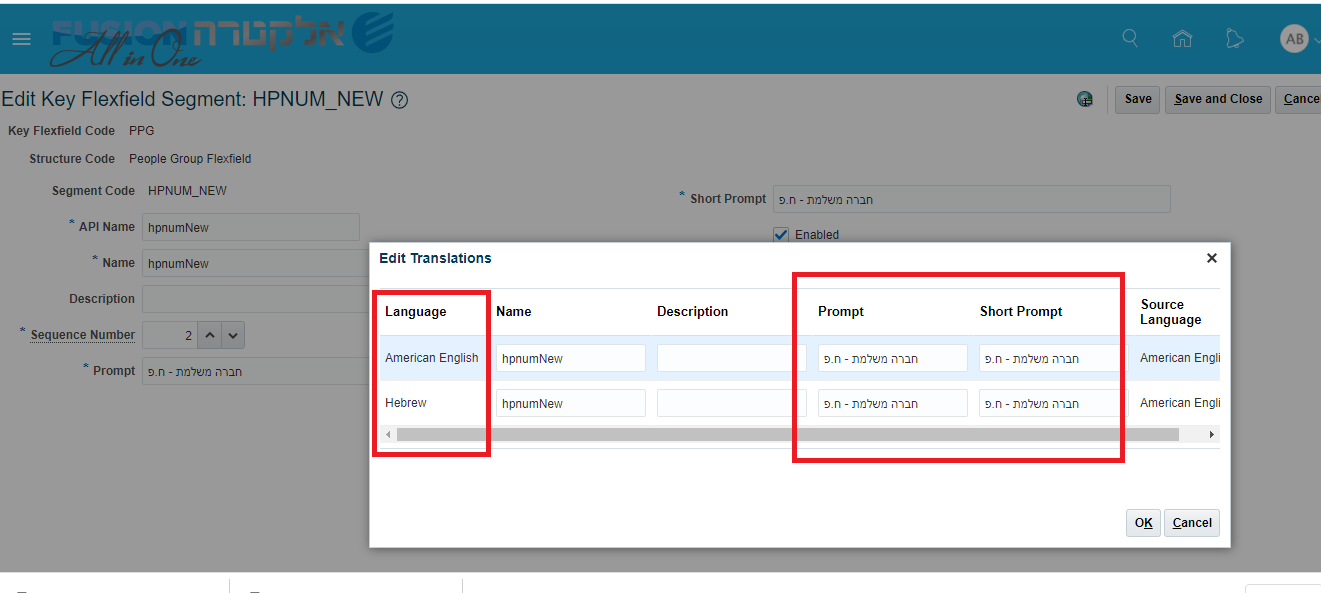Click the Short Prompt column header
The width and height of the screenshot is (1321, 593).
1021,312
